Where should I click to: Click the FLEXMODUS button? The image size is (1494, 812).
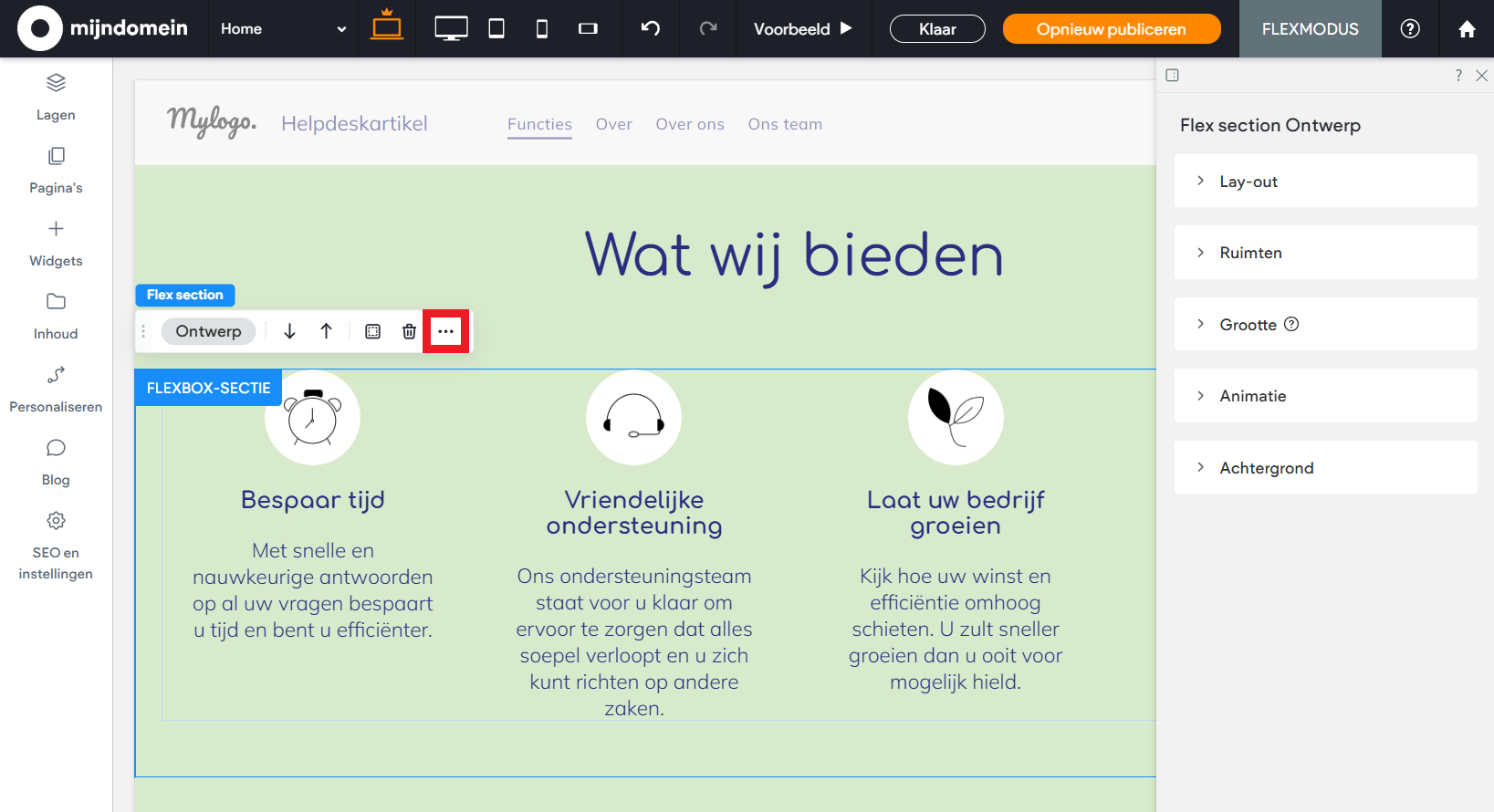click(1310, 29)
